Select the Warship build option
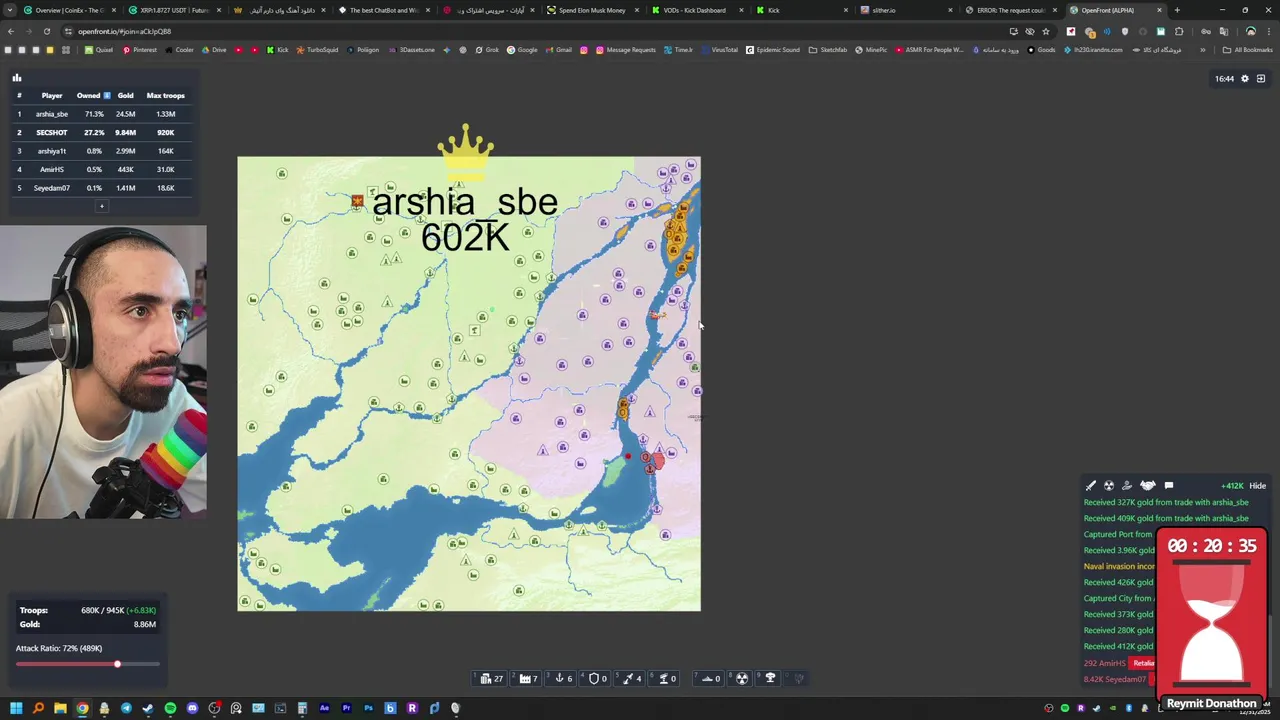The width and height of the screenshot is (1280, 720). coord(708,678)
